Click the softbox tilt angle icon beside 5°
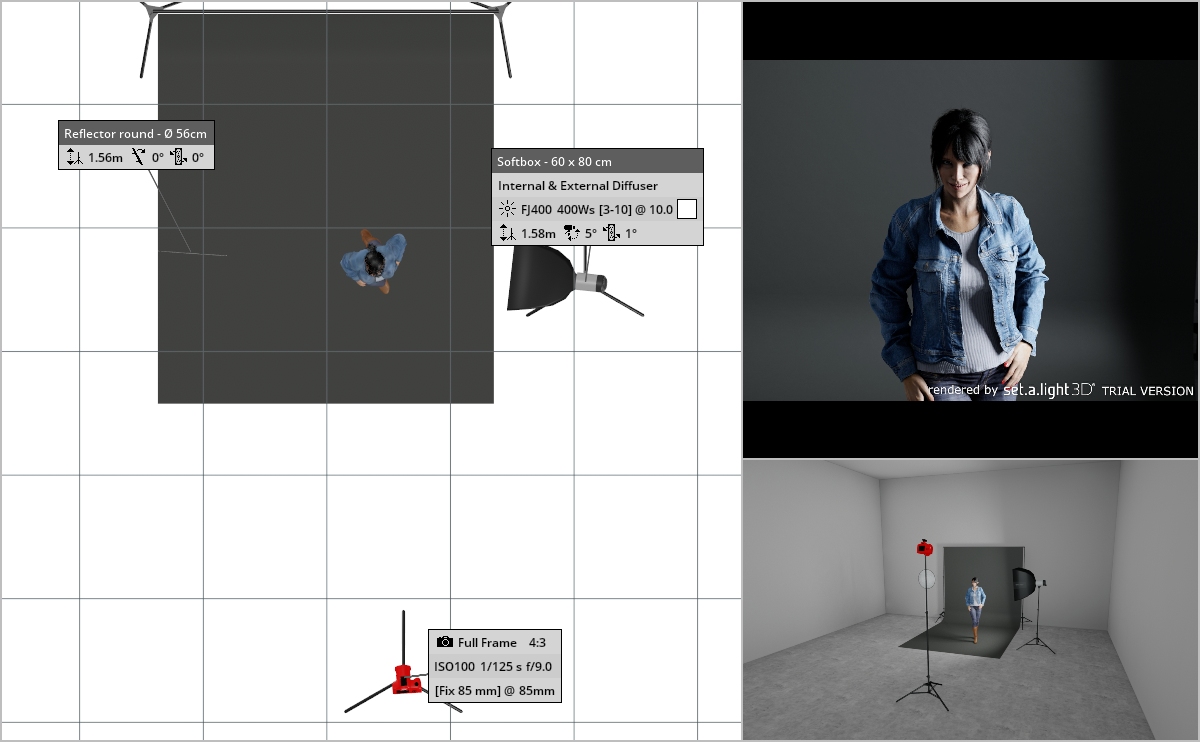This screenshot has width=1200, height=742. [x=573, y=234]
